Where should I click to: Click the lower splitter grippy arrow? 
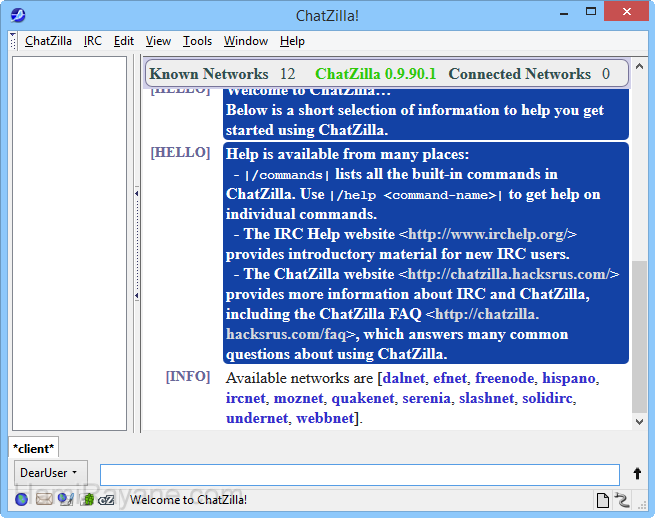coord(137,296)
